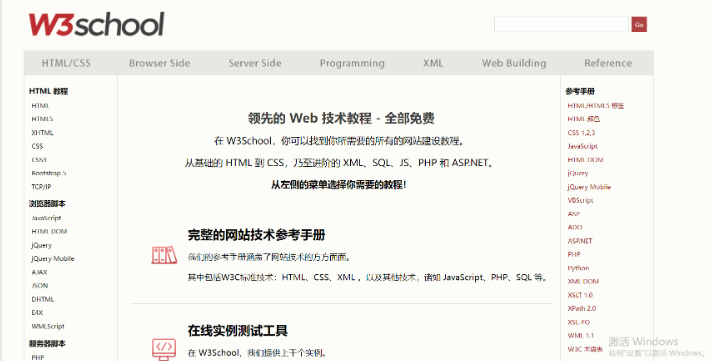Open HTML 颜色 reference link
The height and width of the screenshot is (361, 712).
[x=583, y=119]
